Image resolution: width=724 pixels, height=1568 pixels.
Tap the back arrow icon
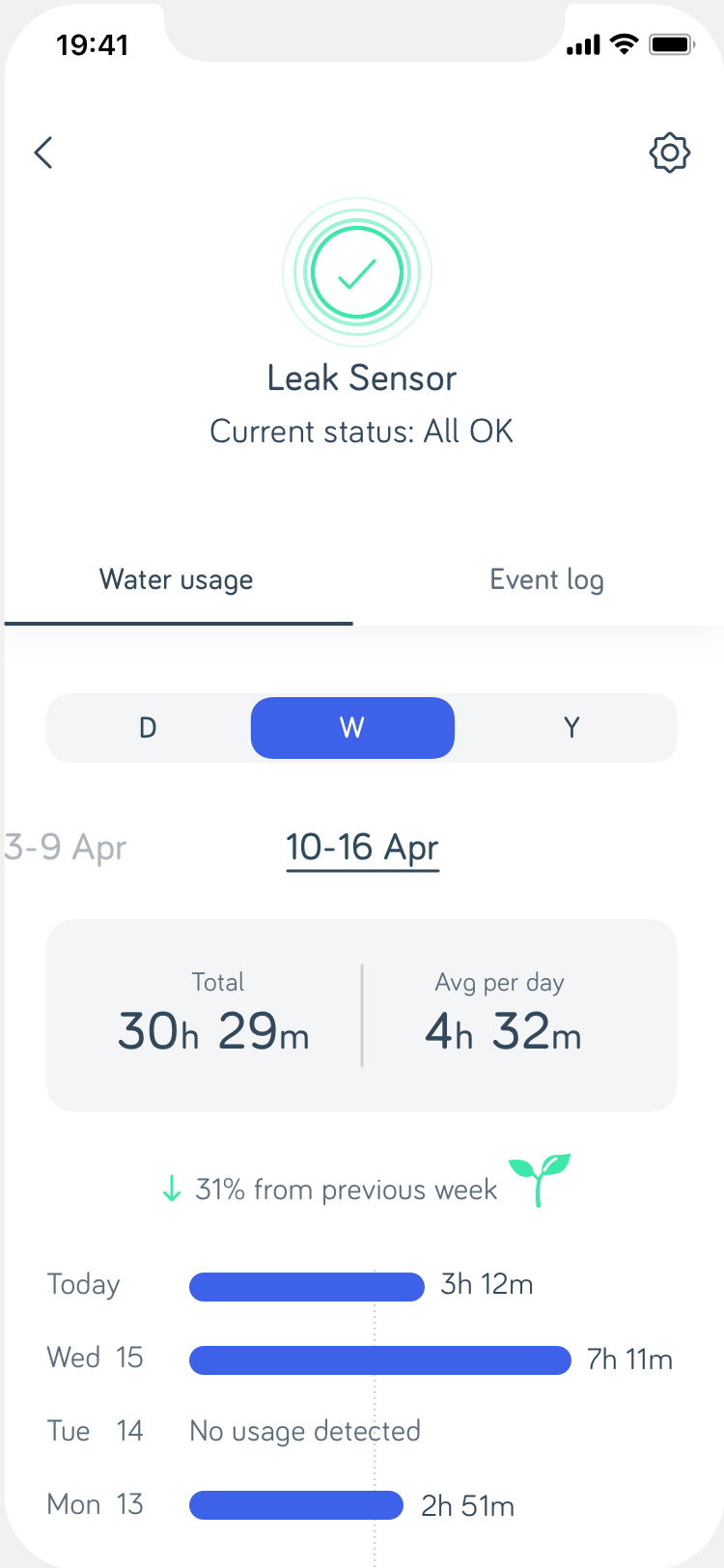(43, 153)
